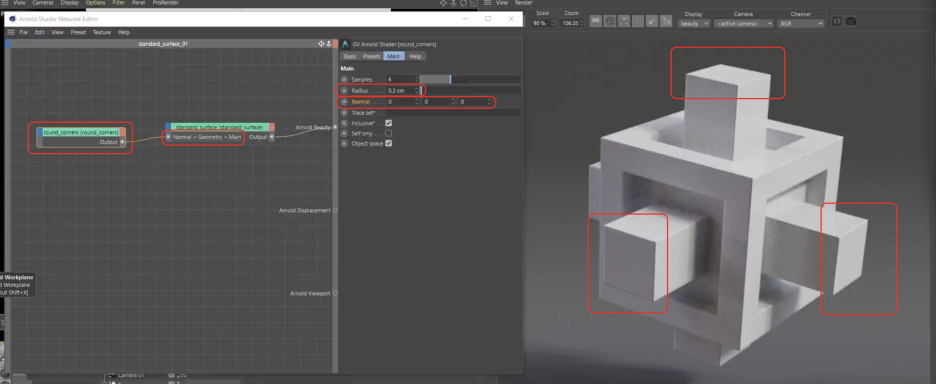This screenshot has width=936, height=384.
Task: Toggle the Radius parameter animation dot
Action: coord(344,91)
